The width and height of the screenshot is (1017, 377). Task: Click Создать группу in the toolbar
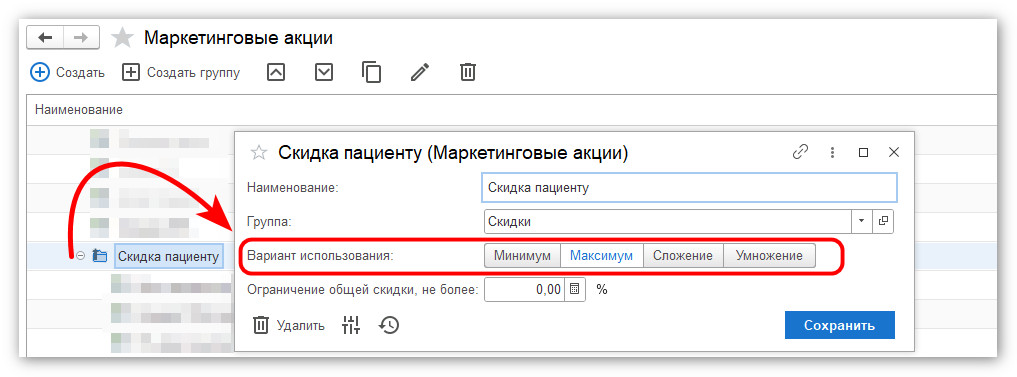pyautogui.click(x=181, y=72)
